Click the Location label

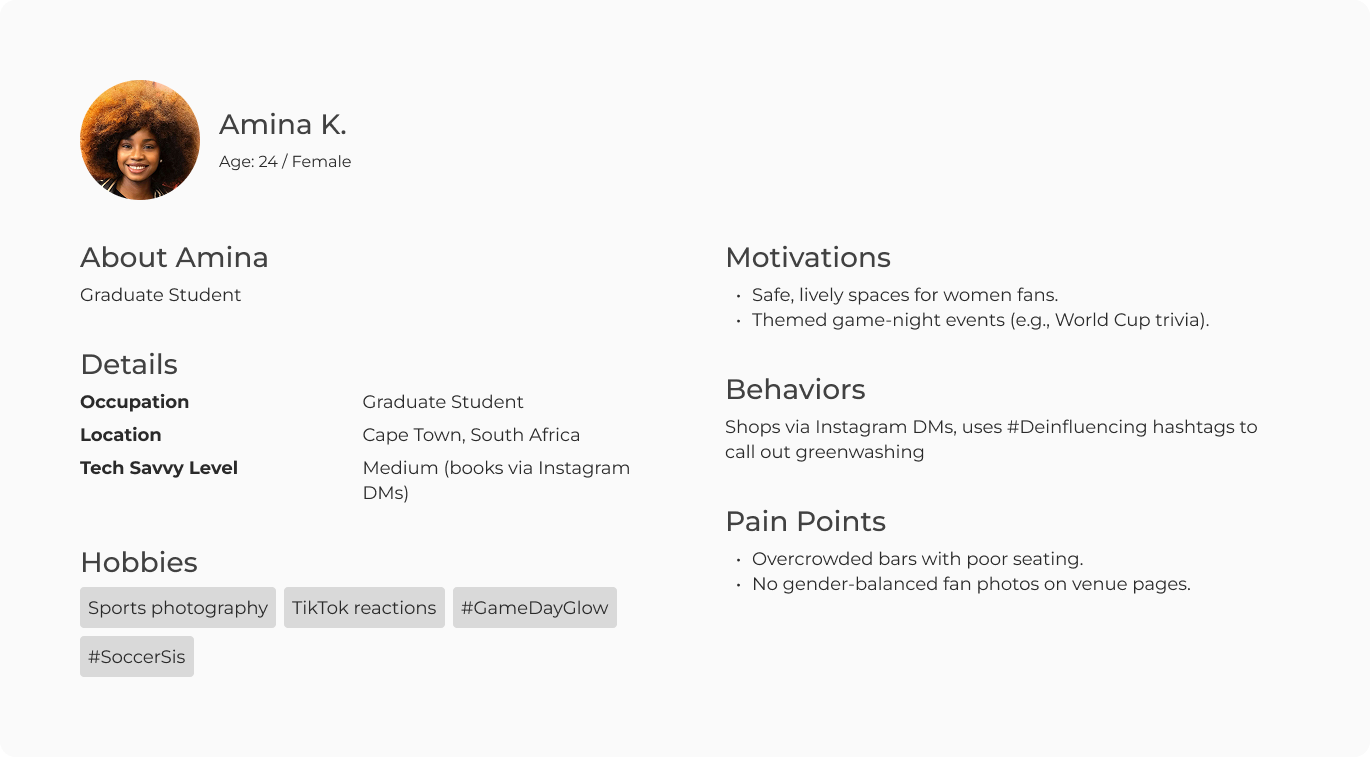(x=120, y=435)
